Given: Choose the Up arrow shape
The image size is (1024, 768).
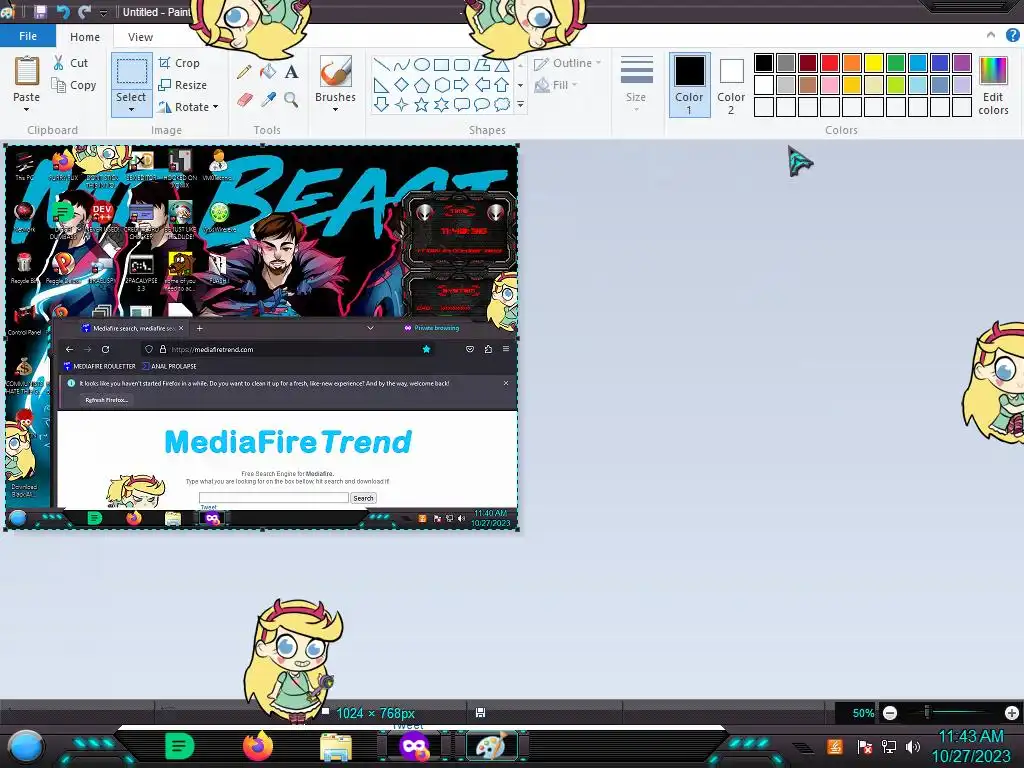Looking at the screenshot, I should (502, 84).
